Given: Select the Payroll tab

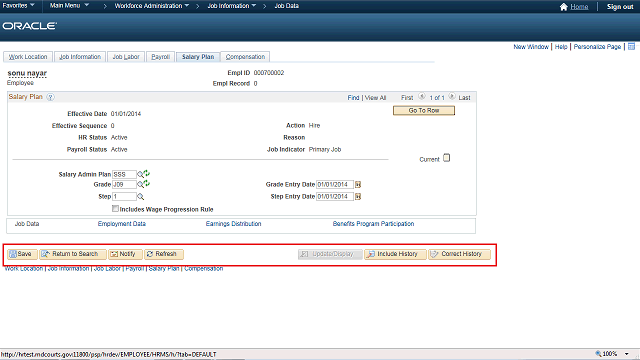Looking at the screenshot, I should [160, 57].
